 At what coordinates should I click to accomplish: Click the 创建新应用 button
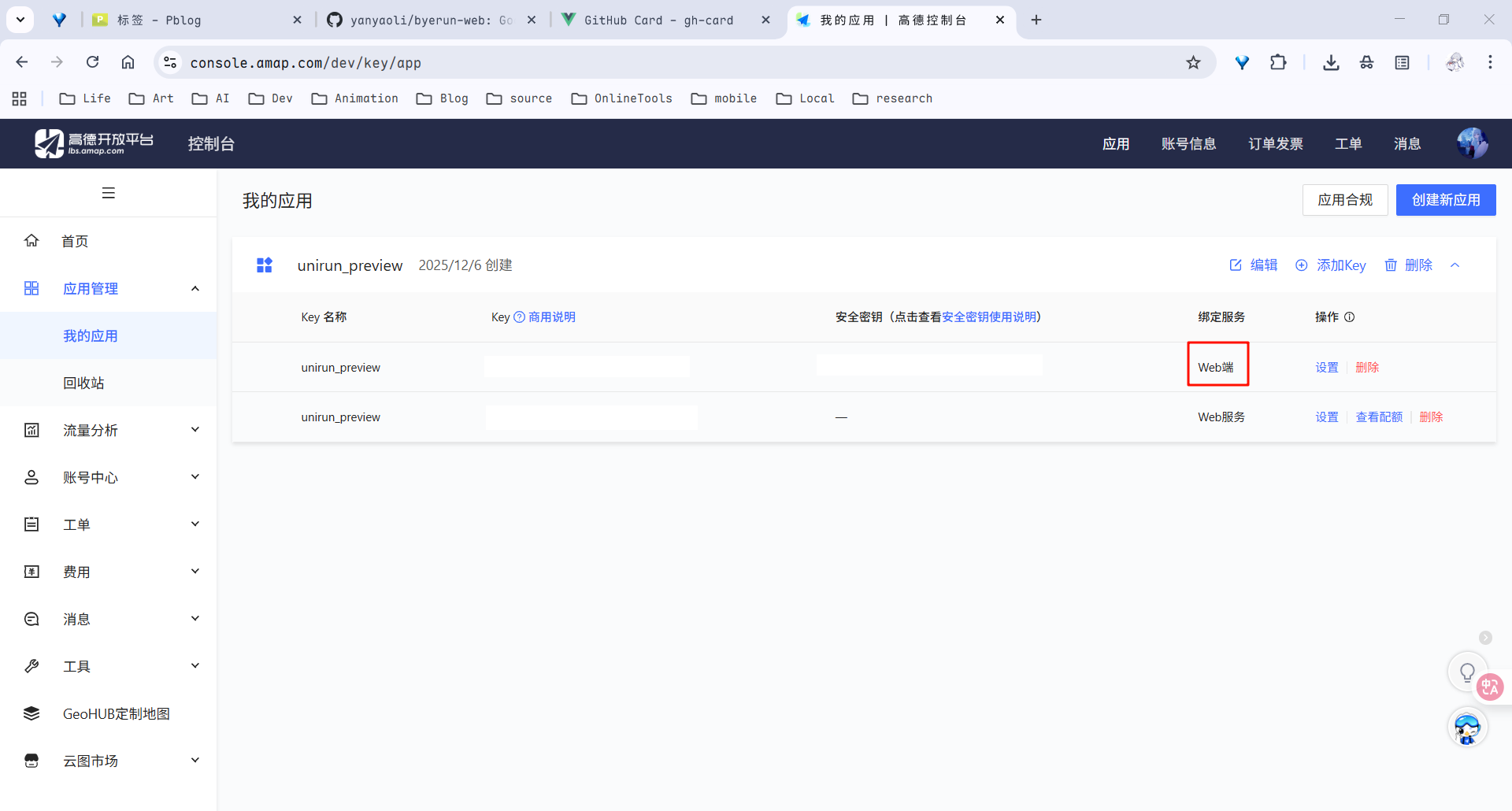tap(1445, 200)
